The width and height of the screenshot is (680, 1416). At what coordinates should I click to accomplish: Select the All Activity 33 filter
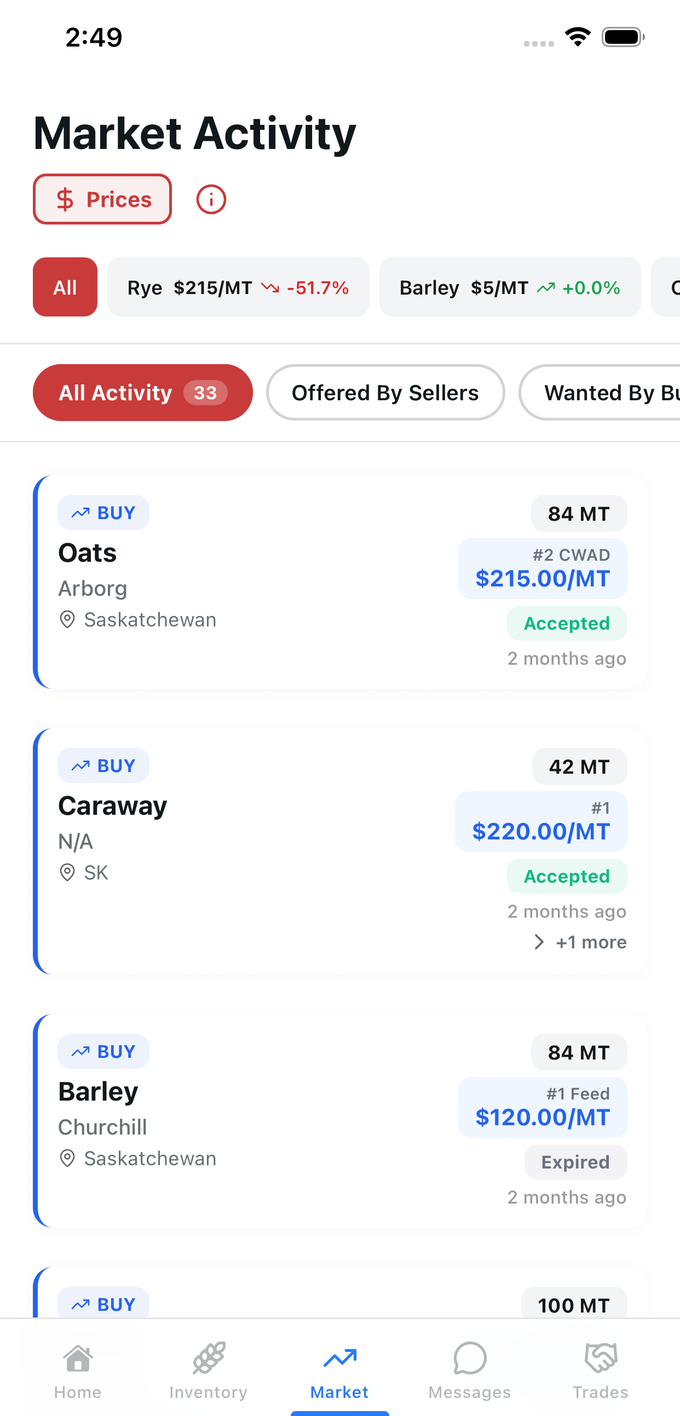click(142, 392)
